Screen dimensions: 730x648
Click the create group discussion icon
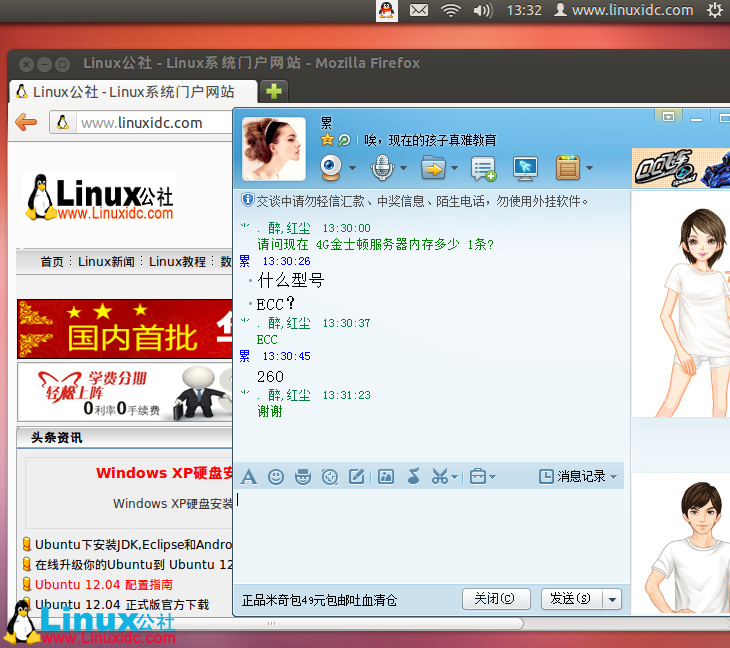coord(483,168)
